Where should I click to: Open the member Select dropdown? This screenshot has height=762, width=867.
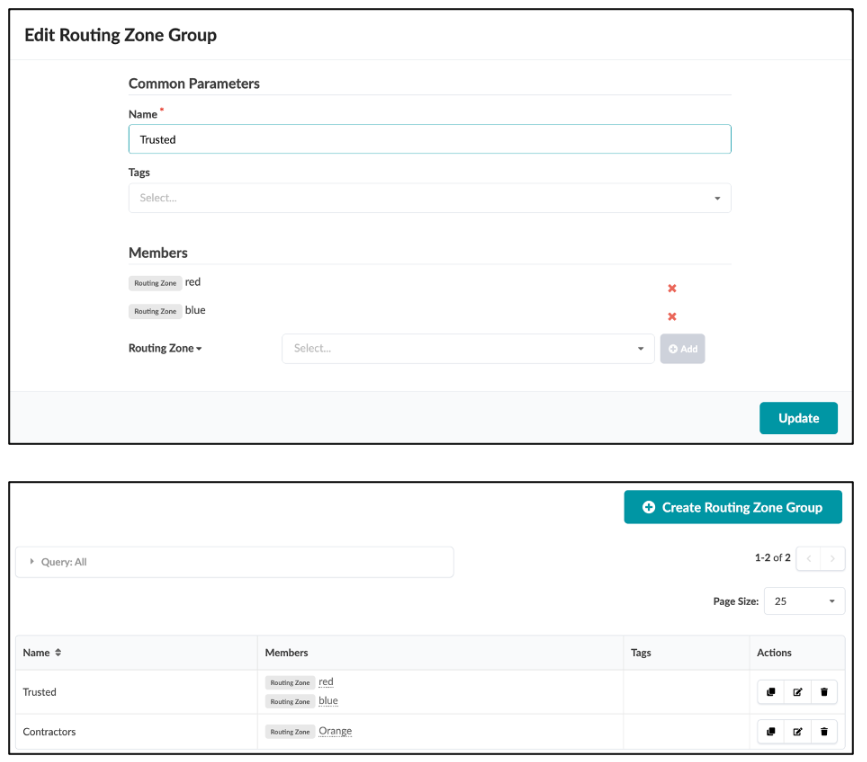coord(467,349)
